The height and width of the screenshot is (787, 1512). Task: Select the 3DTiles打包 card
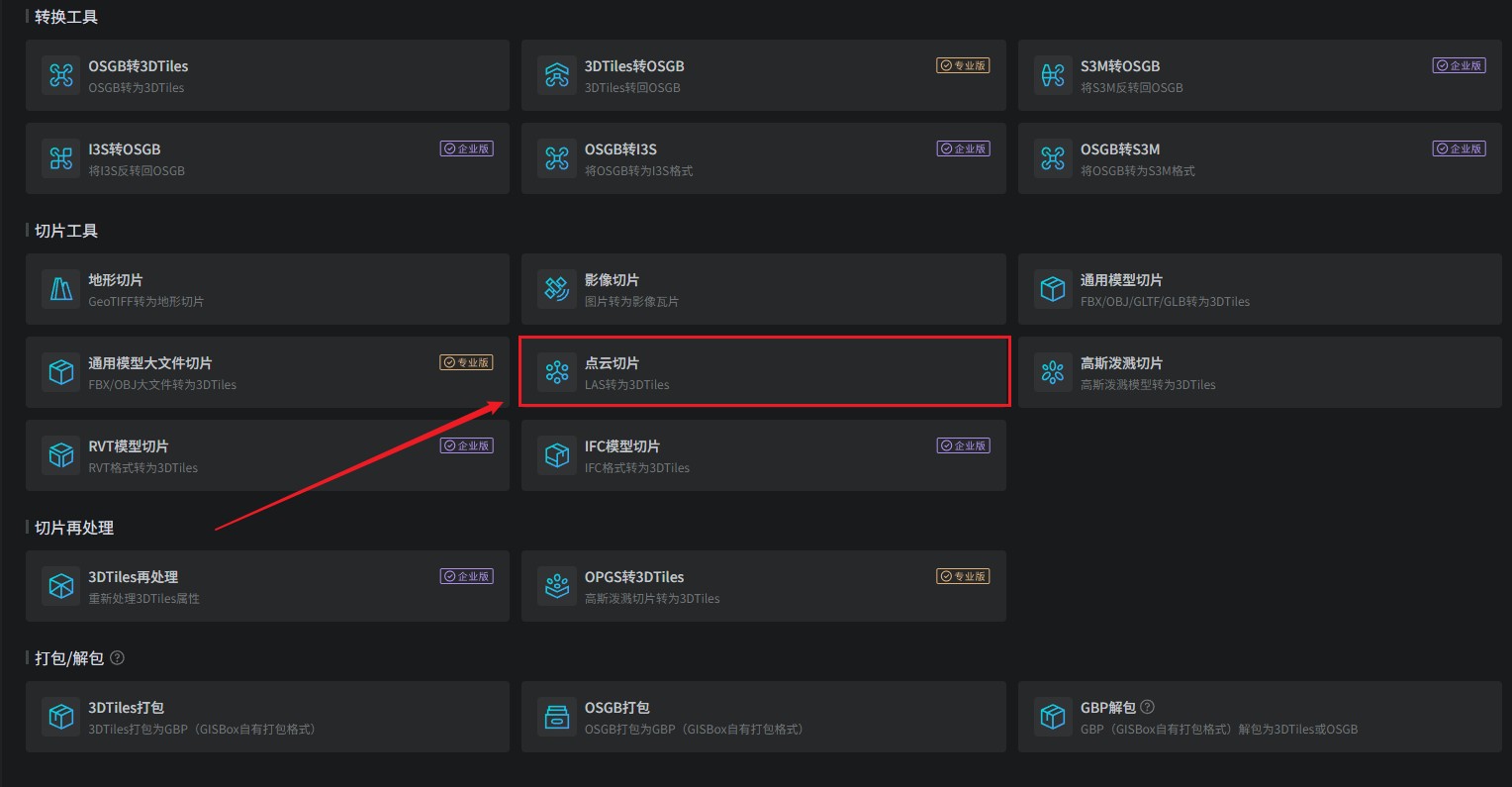coord(267,717)
